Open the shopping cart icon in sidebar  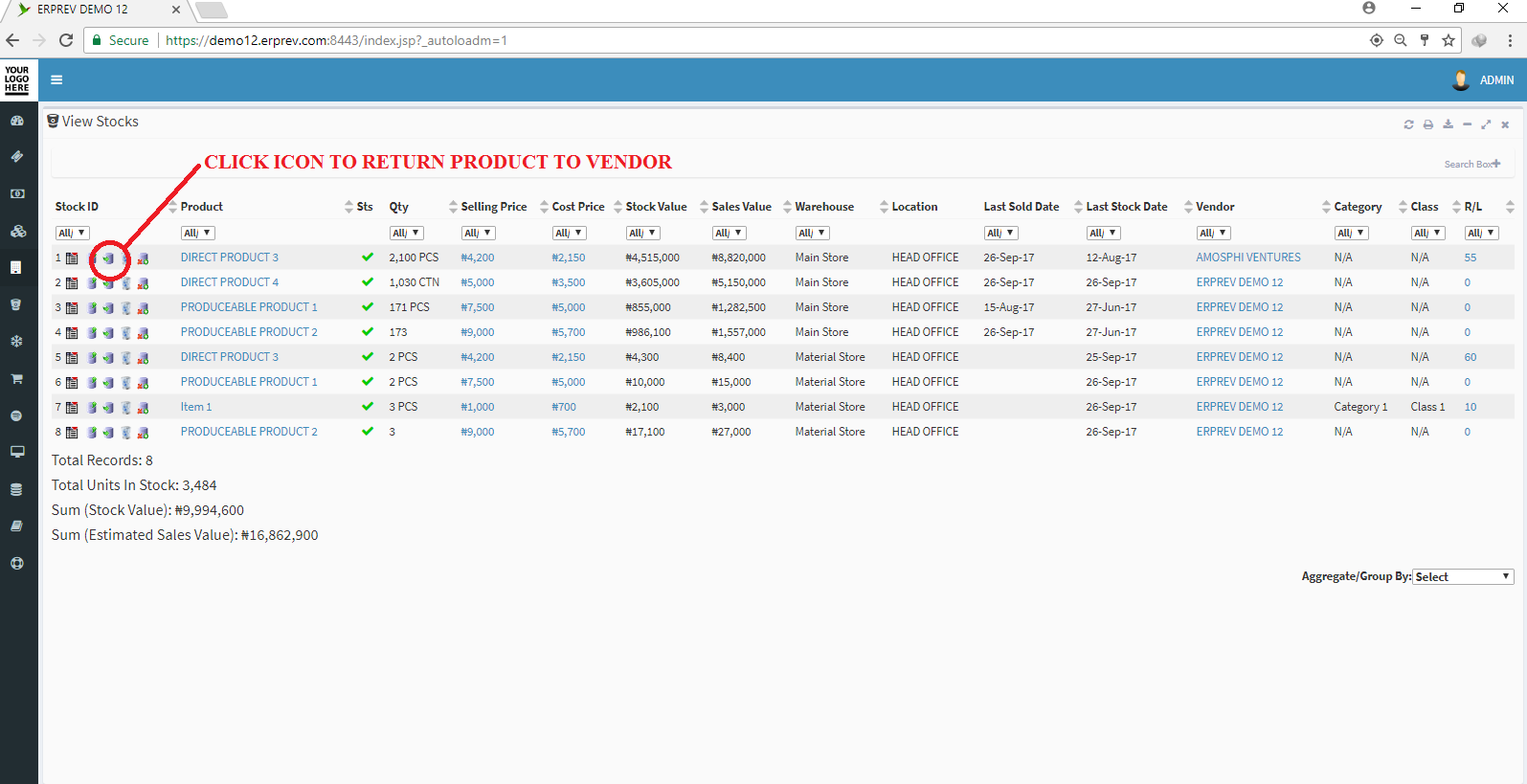coord(17,378)
